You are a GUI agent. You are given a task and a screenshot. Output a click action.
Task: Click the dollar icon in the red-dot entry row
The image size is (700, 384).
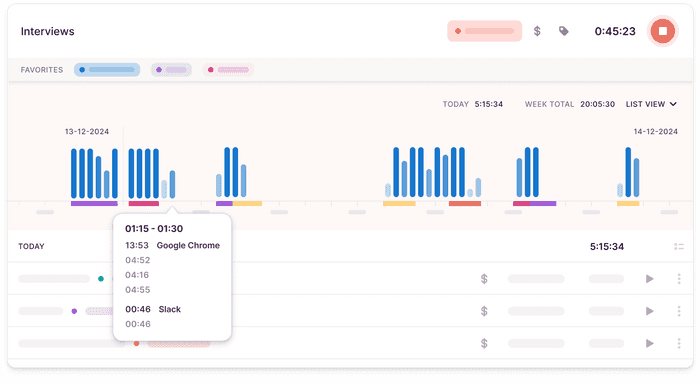(x=484, y=343)
